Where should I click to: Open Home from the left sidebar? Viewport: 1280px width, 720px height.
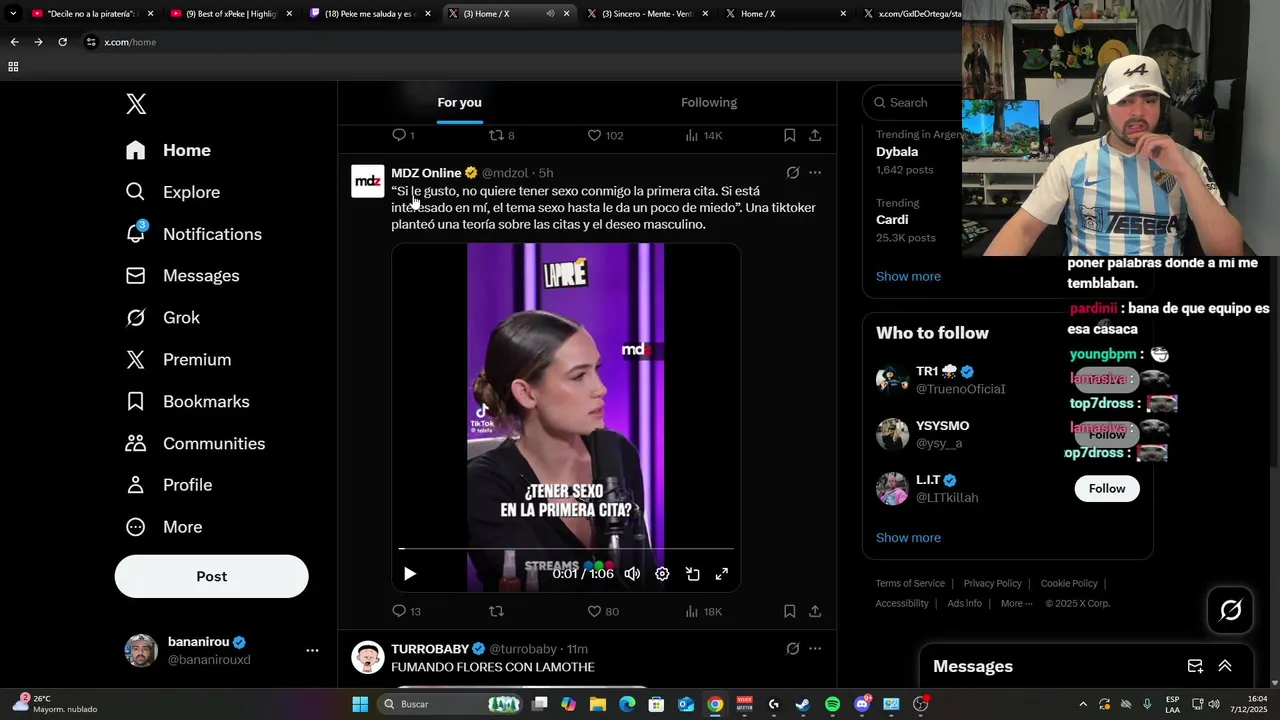coord(168,150)
